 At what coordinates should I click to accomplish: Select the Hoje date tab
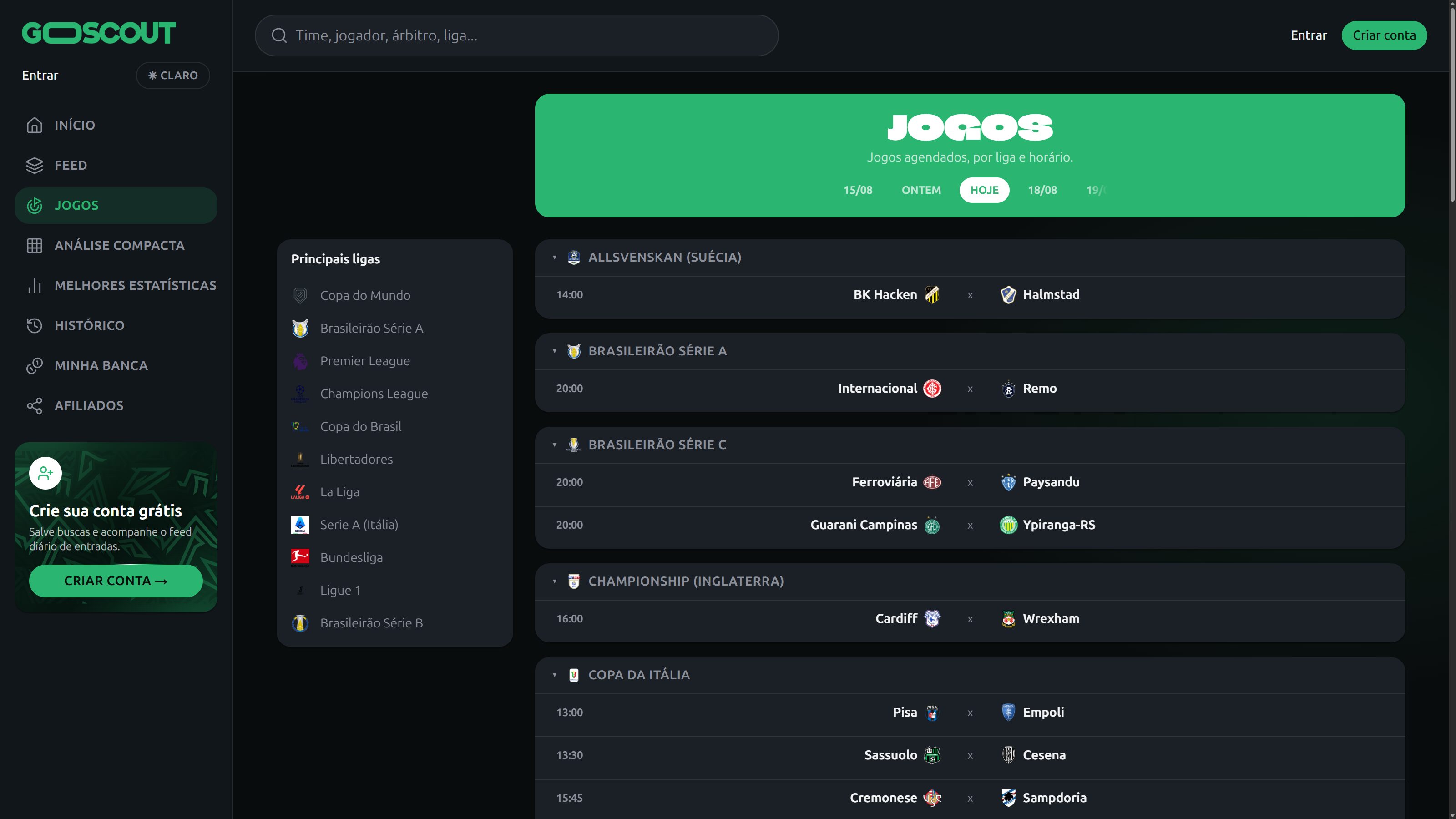(984, 190)
